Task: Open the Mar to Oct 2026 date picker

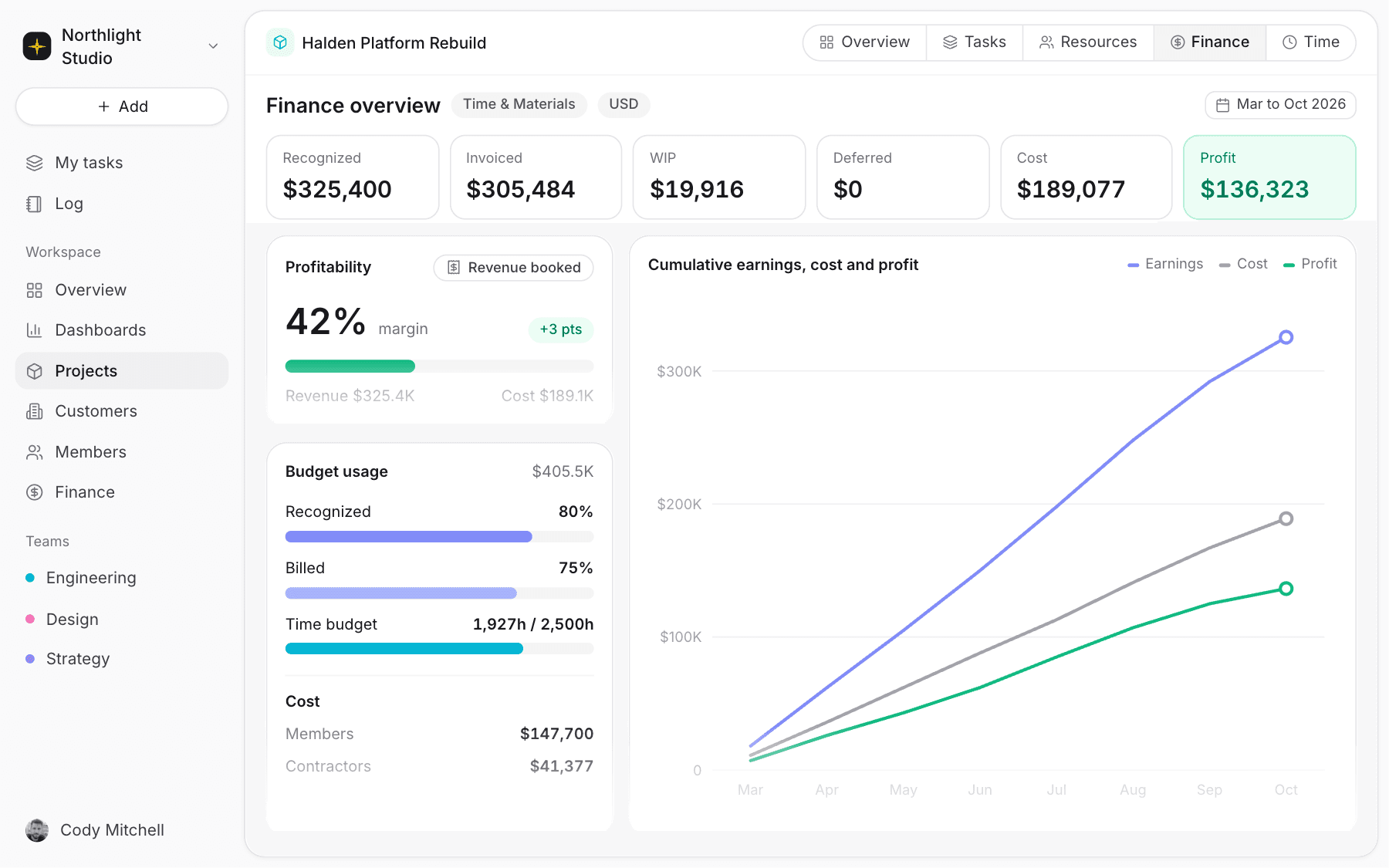Action: click(x=1281, y=105)
